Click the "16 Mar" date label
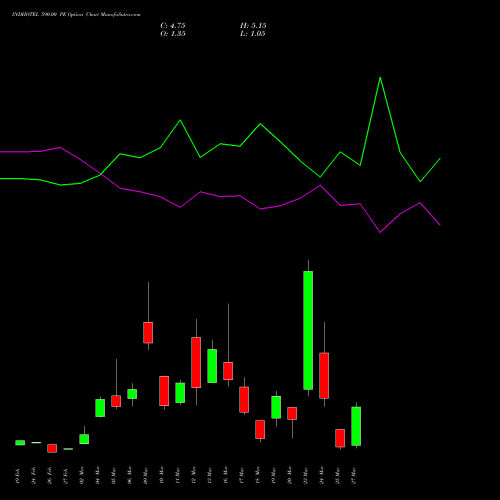The image size is (500, 500). point(226,476)
